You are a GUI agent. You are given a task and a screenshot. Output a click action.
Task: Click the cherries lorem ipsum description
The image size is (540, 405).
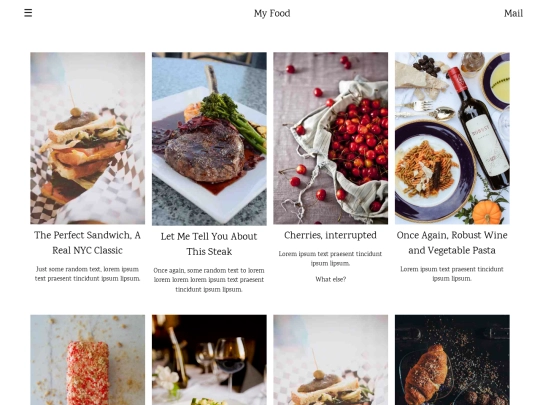pos(331,259)
